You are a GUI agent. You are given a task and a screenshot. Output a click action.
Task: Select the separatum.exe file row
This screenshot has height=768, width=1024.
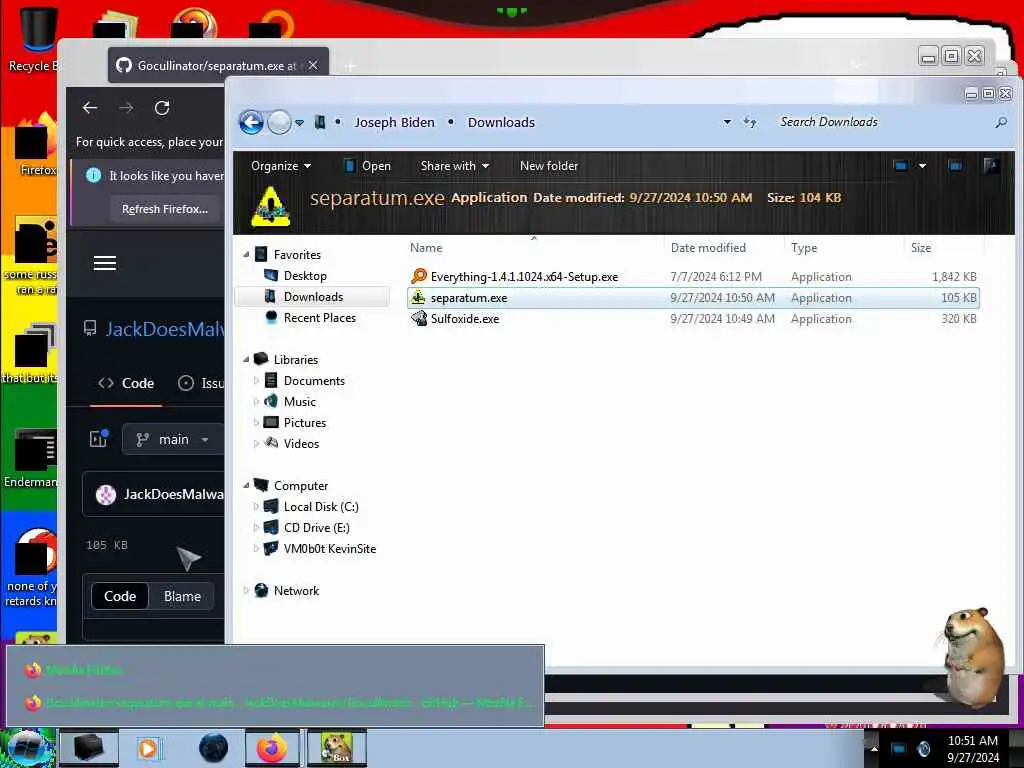(693, 298)
